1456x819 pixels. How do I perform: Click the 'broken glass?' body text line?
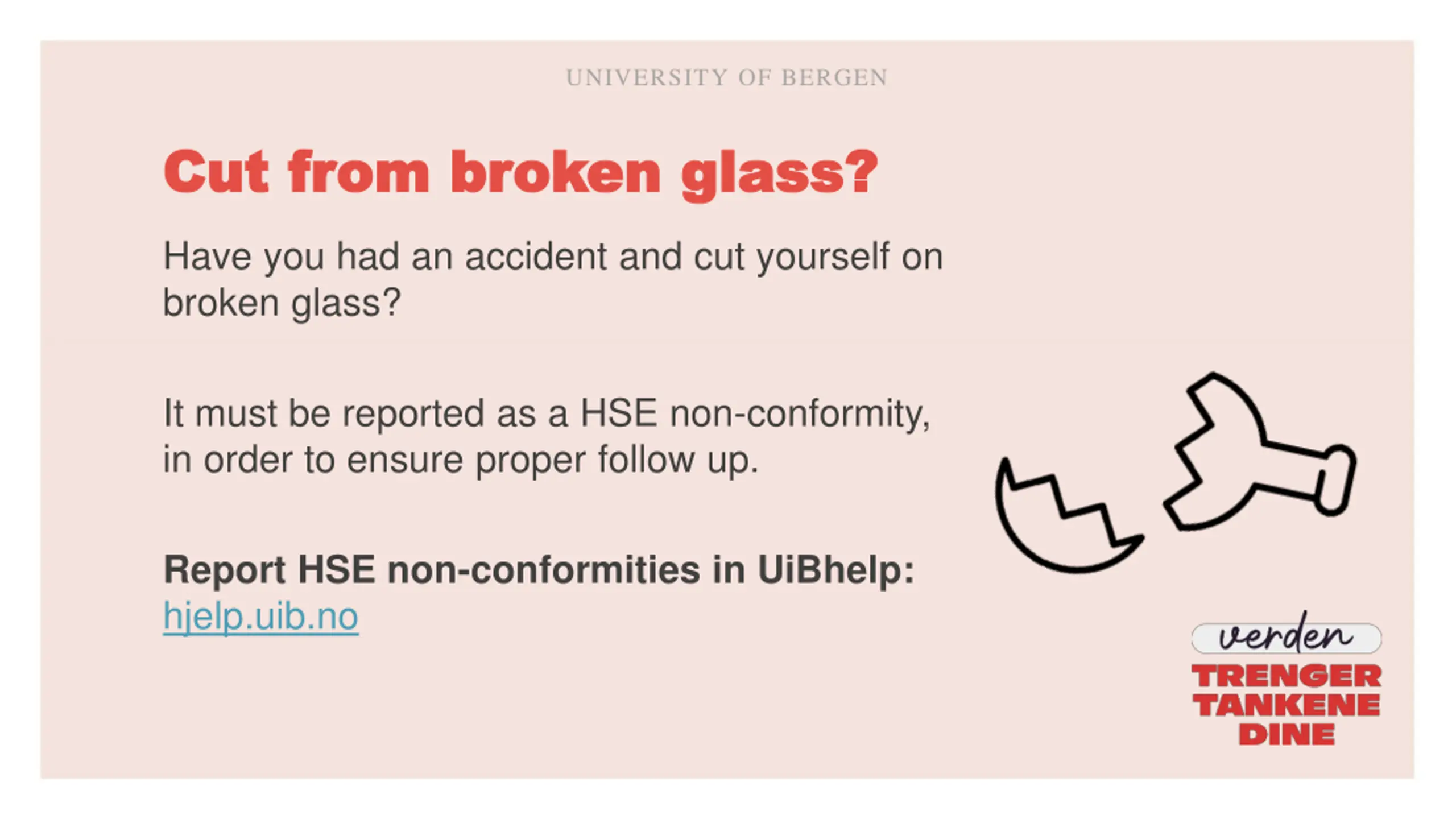282,303
